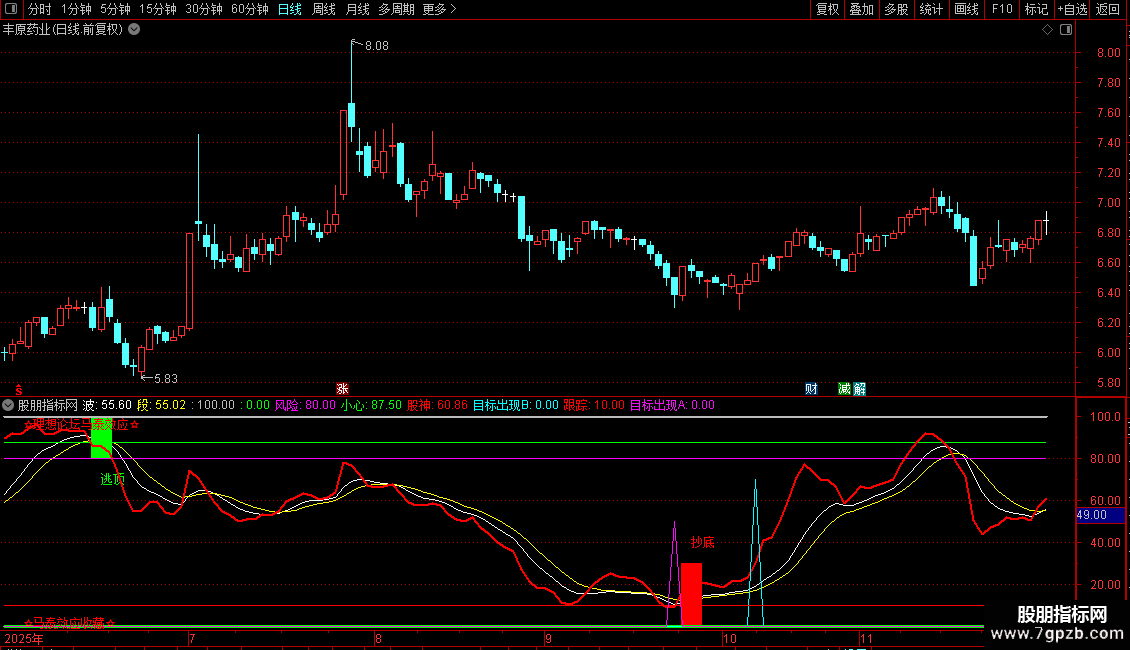Click the red 涨 marker under the chart

pos(343,388)
